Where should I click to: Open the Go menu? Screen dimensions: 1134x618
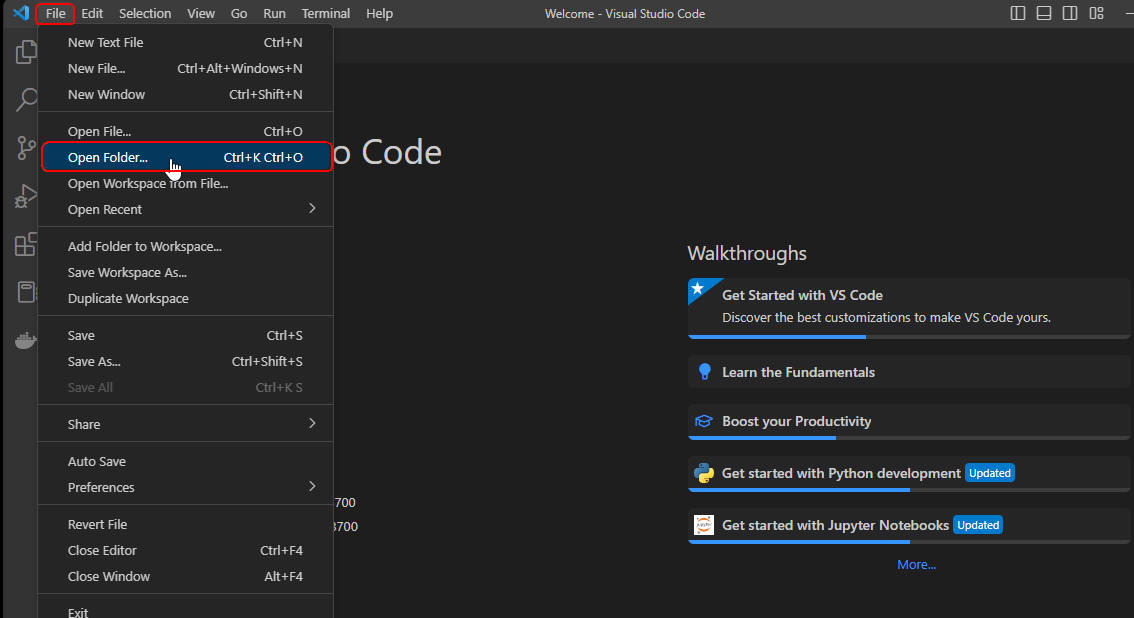239,13
